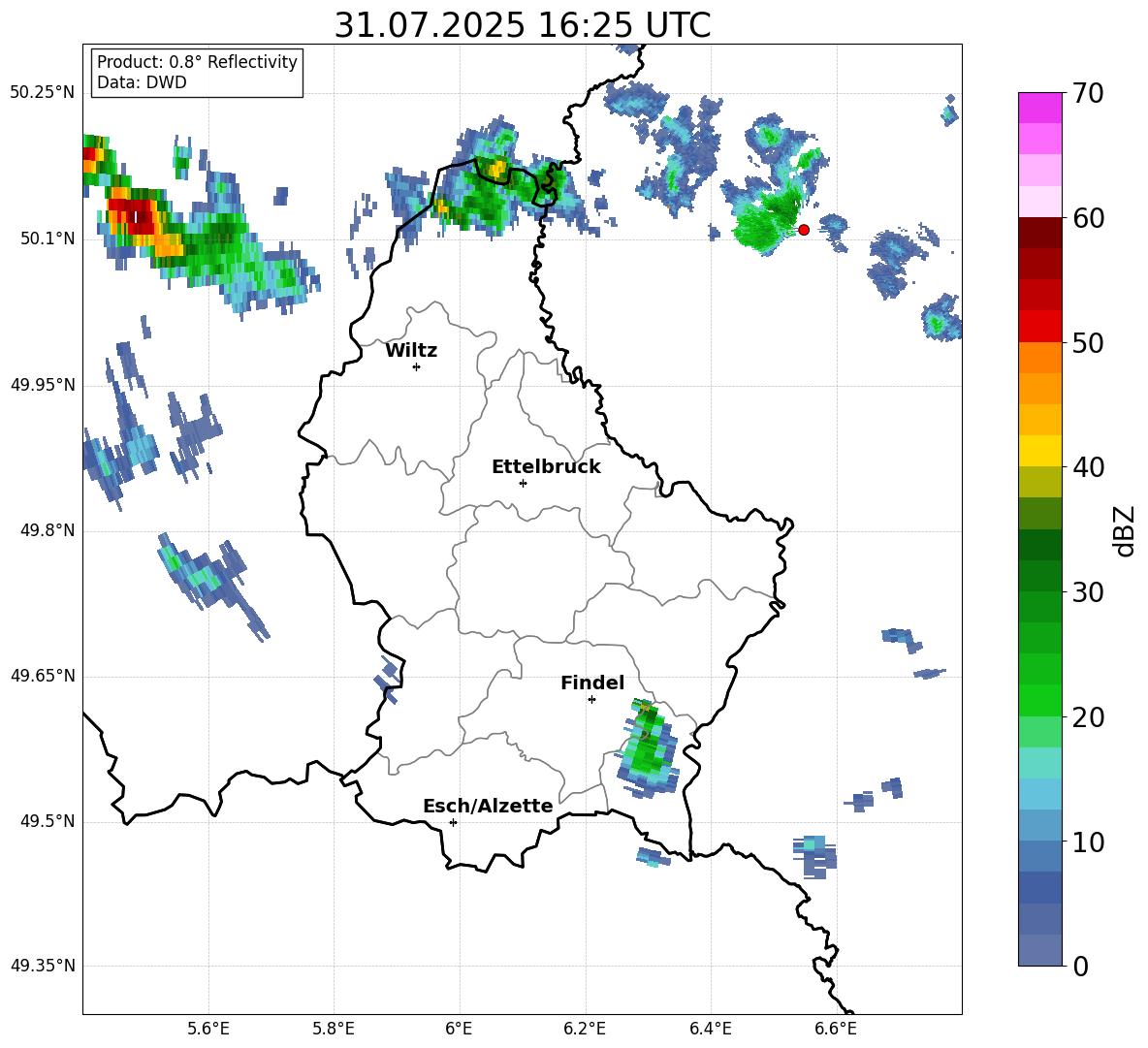Click the 5.8°E longitude label
1148x1048 pixels.
click(x=334, y=1029)
